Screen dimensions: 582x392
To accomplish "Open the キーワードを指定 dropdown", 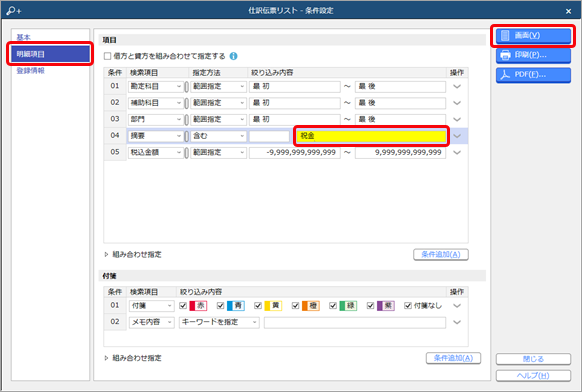I will click(x=219, y=322).
